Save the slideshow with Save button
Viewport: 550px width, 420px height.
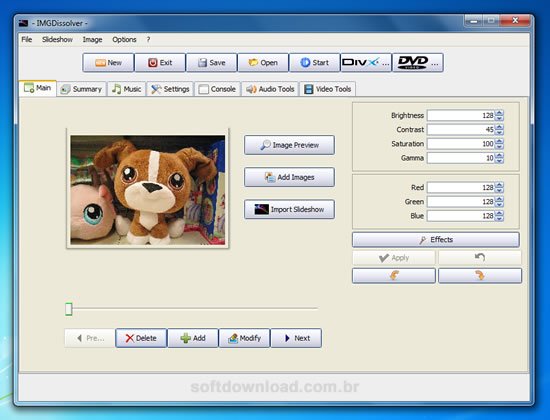[x=212, y=63]
